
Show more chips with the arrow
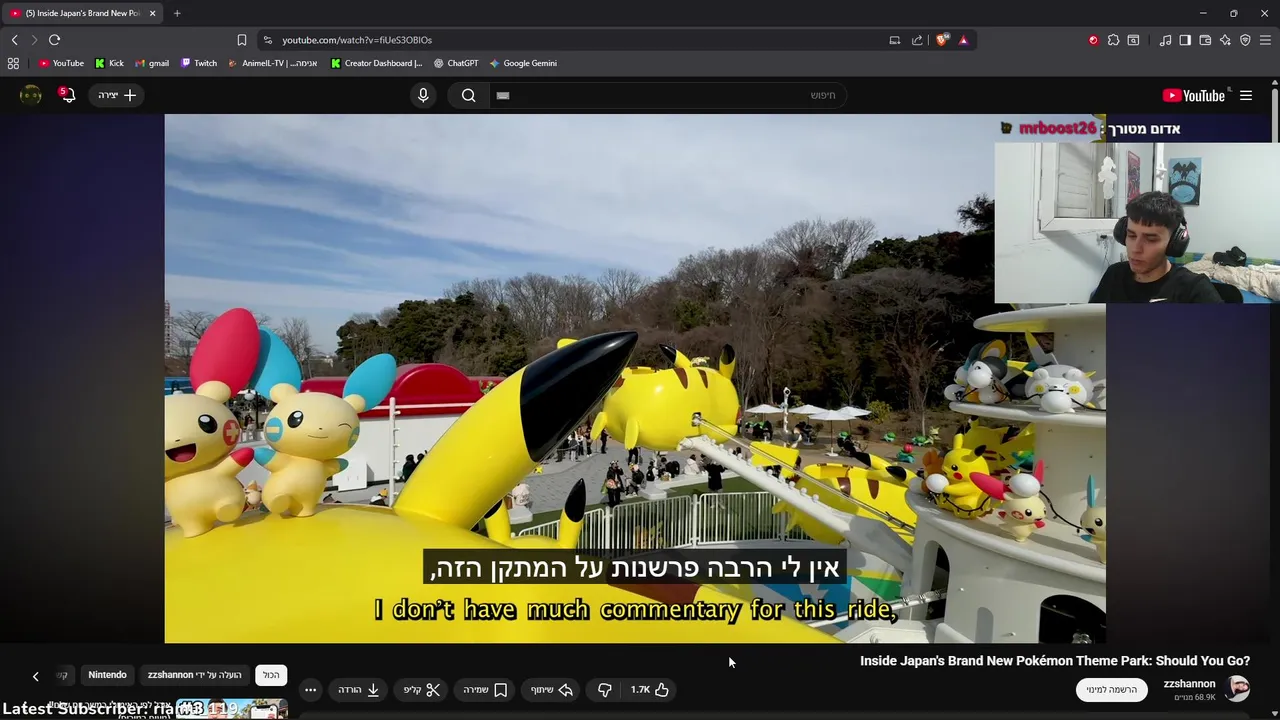tap(35, 676)
